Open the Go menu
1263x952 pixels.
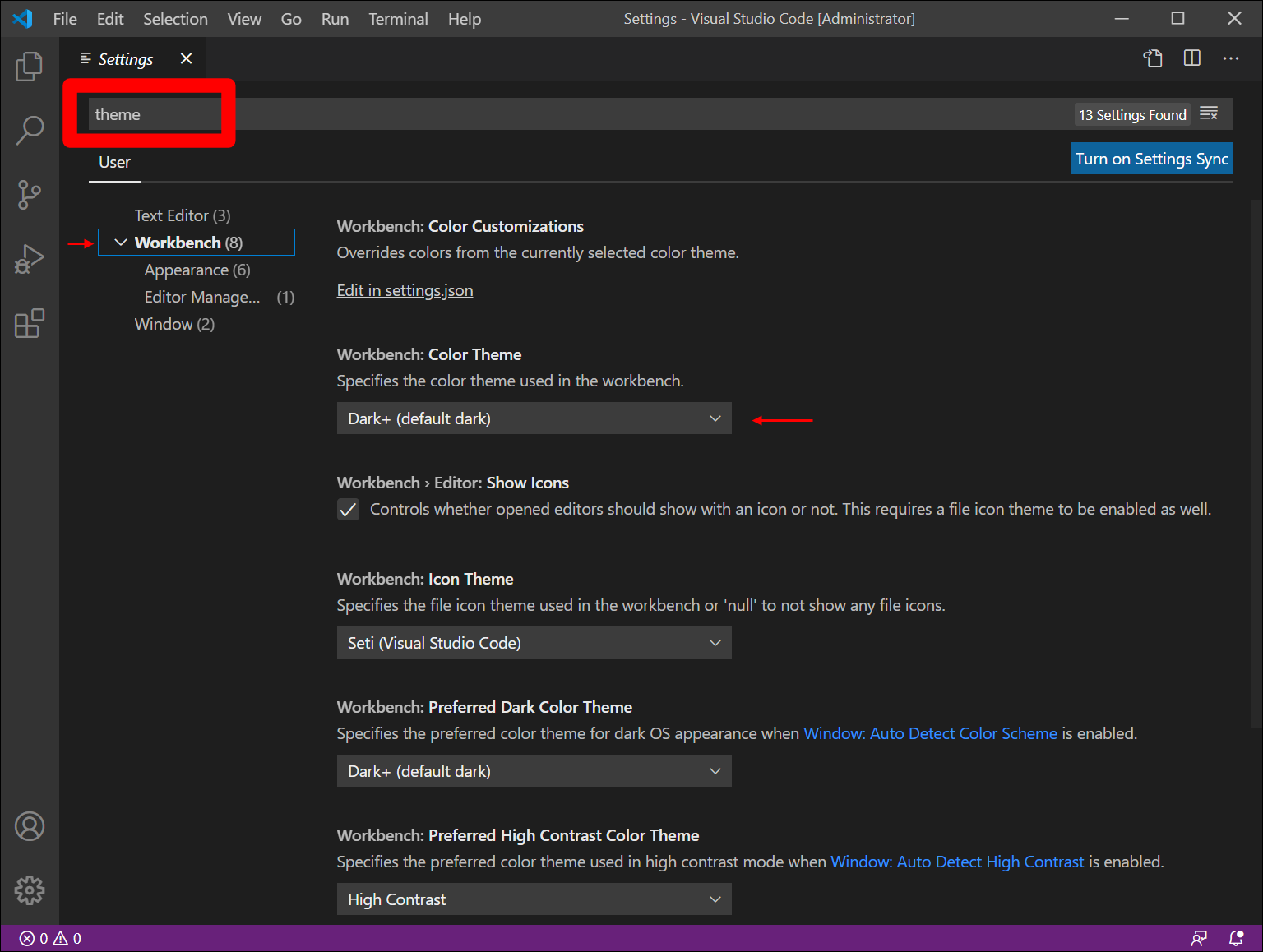point(291,19)
